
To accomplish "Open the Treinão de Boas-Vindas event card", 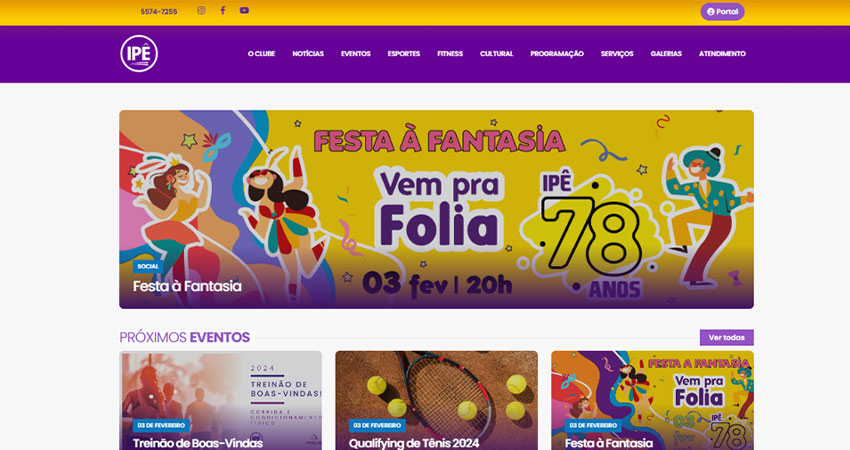I will [220, 400].
